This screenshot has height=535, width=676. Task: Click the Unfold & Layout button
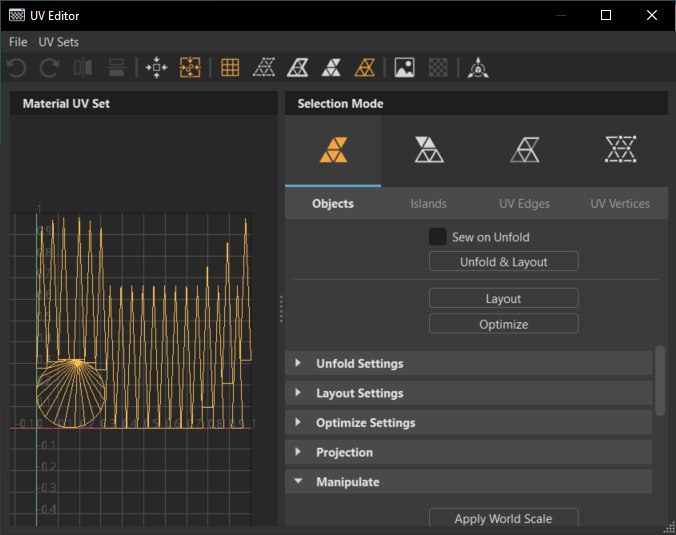pos(504,261)
